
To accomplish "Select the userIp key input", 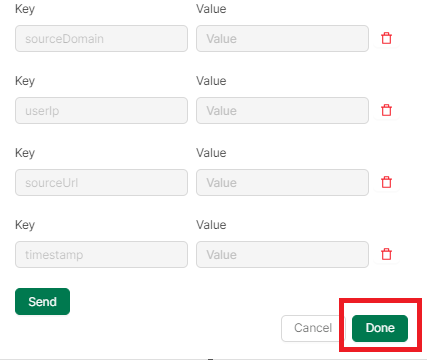I will [x=101, y=111].
